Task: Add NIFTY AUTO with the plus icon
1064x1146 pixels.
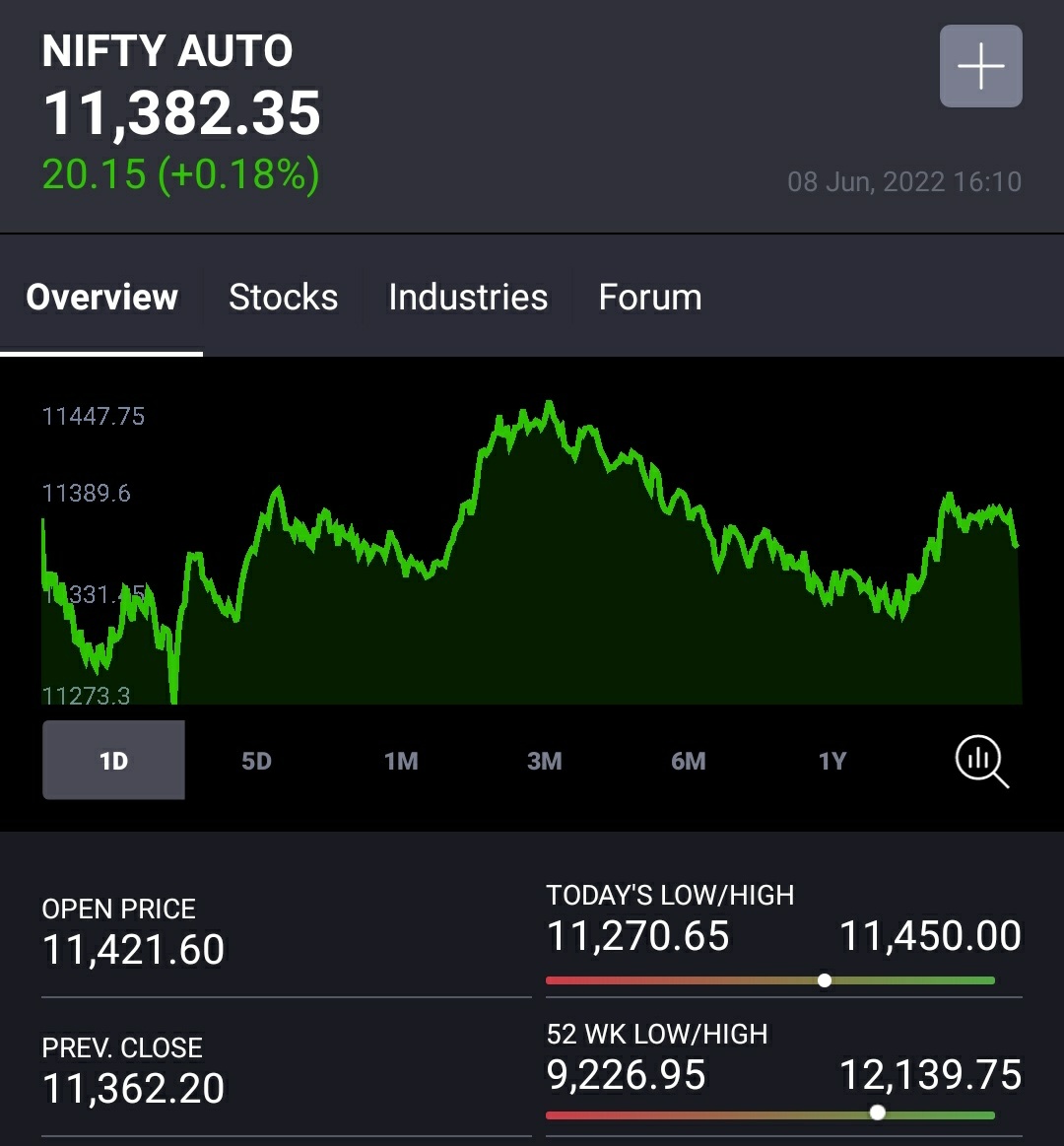Action: point(980,66)
